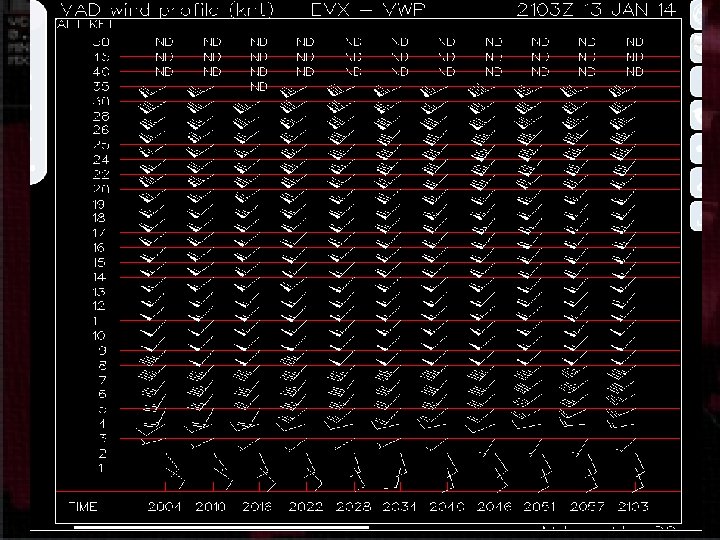This screenshot has width=720, height=540.
Task: Select the altitude label 22
Action: coord(101,174)
